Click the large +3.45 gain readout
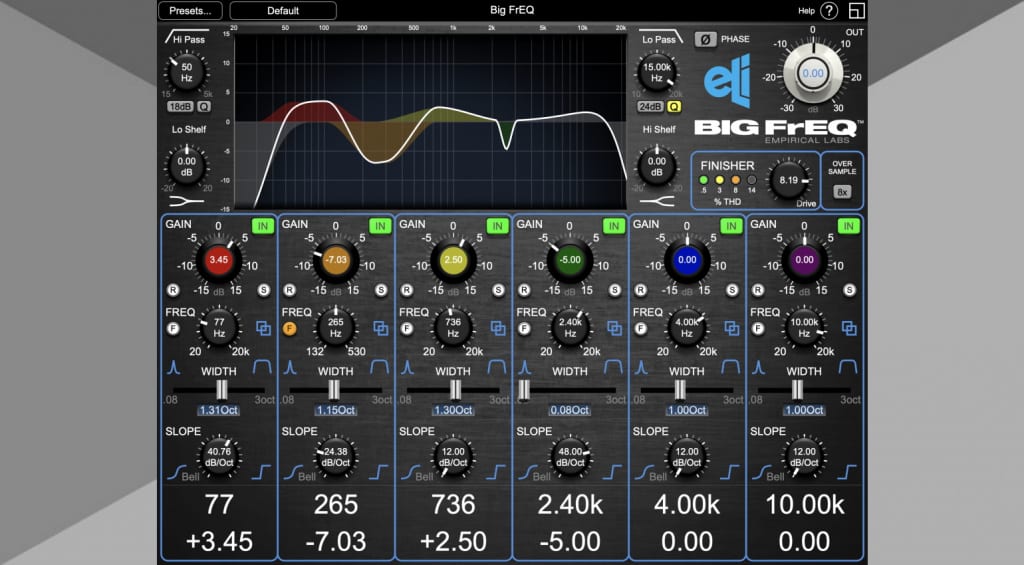Screen dimensions: 1024x565 point(219,541)
